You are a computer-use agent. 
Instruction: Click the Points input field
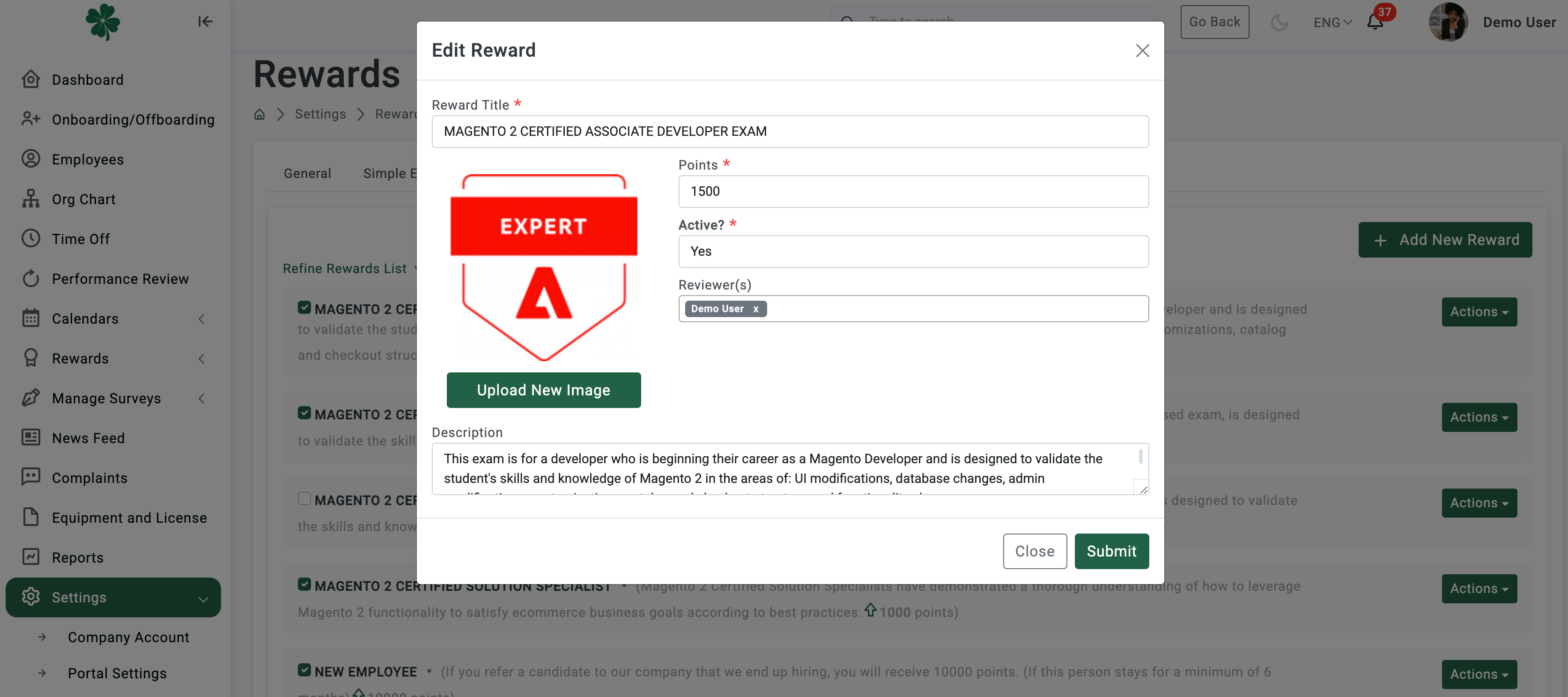(x=913, y=192)
